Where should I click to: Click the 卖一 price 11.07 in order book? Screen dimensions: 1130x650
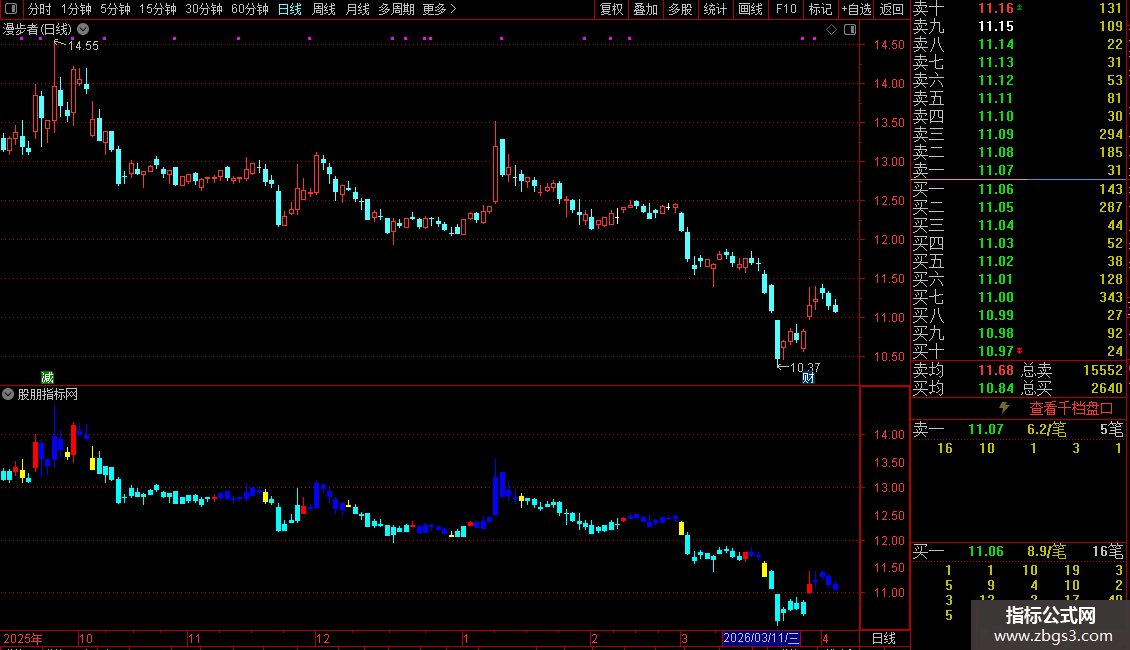[995, 170]
